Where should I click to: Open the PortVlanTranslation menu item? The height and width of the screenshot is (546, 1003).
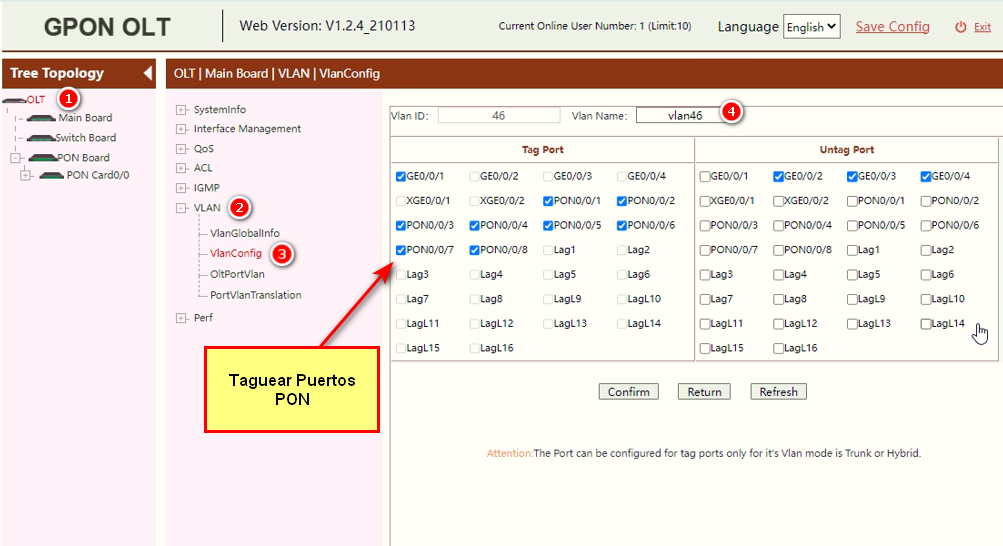[255, 295]
